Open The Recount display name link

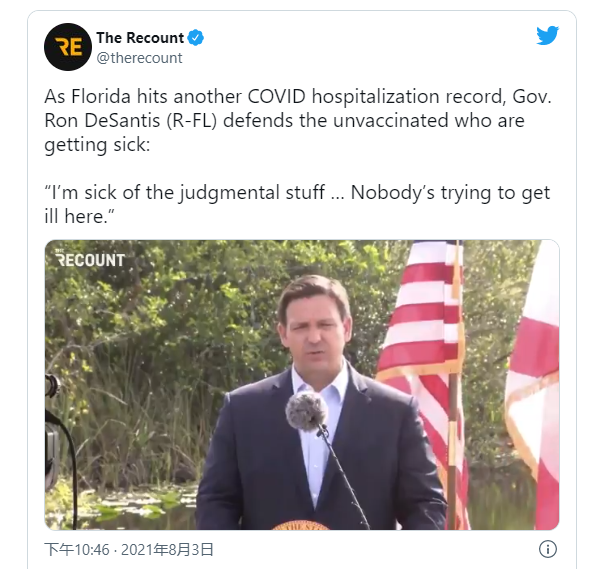tap(140, 38)
